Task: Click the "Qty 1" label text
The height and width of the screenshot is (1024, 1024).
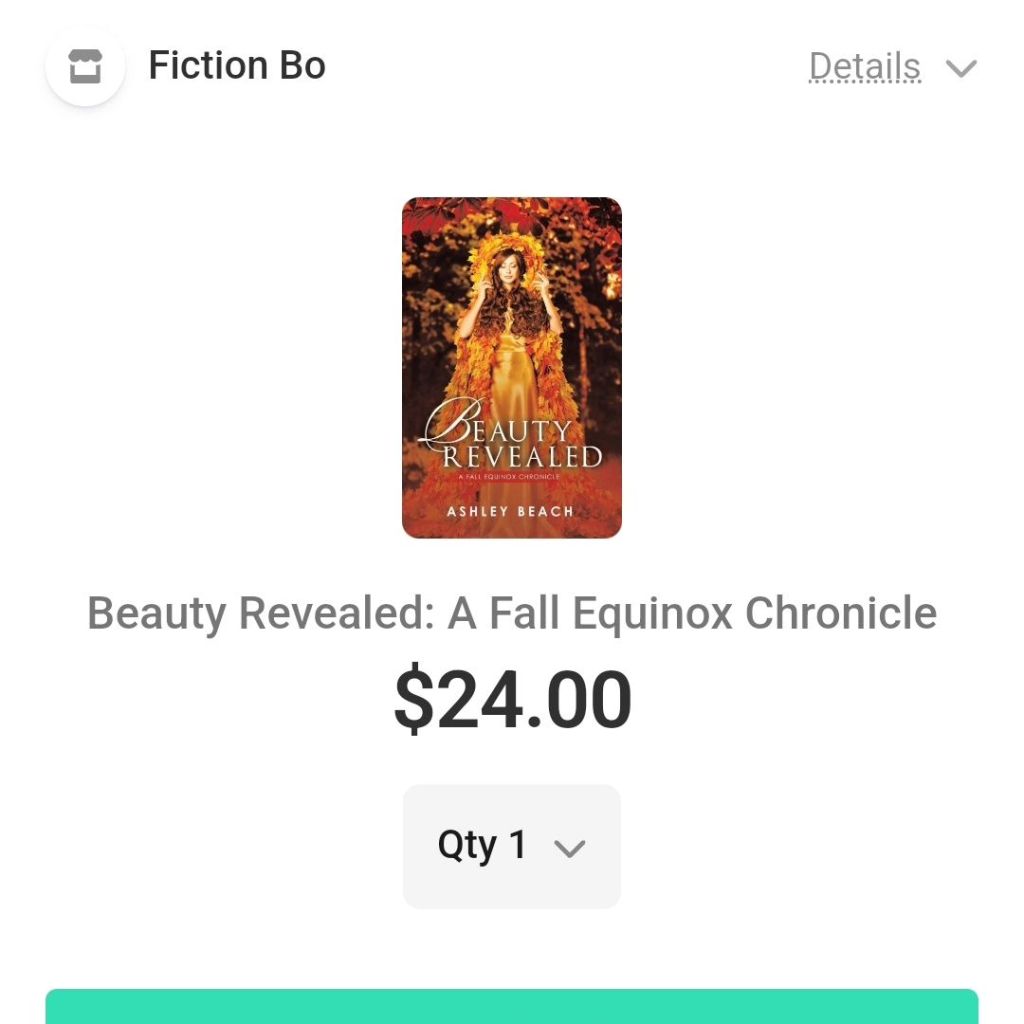Action: [x=482, y=845]
